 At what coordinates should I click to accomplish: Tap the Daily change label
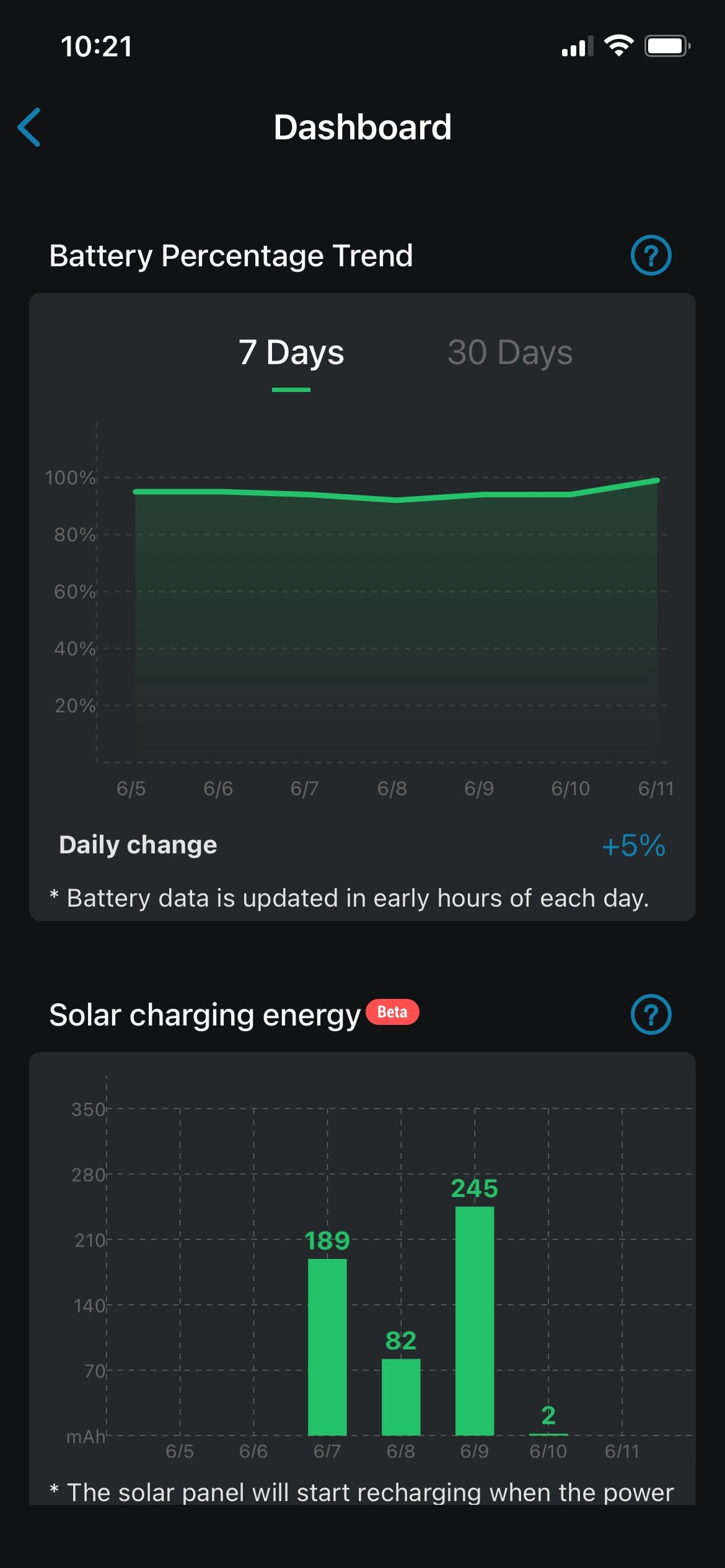(138, 845)
